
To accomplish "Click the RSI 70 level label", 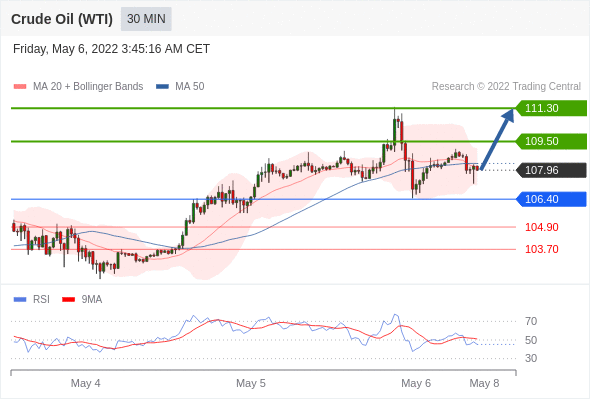I will point(531,321).
